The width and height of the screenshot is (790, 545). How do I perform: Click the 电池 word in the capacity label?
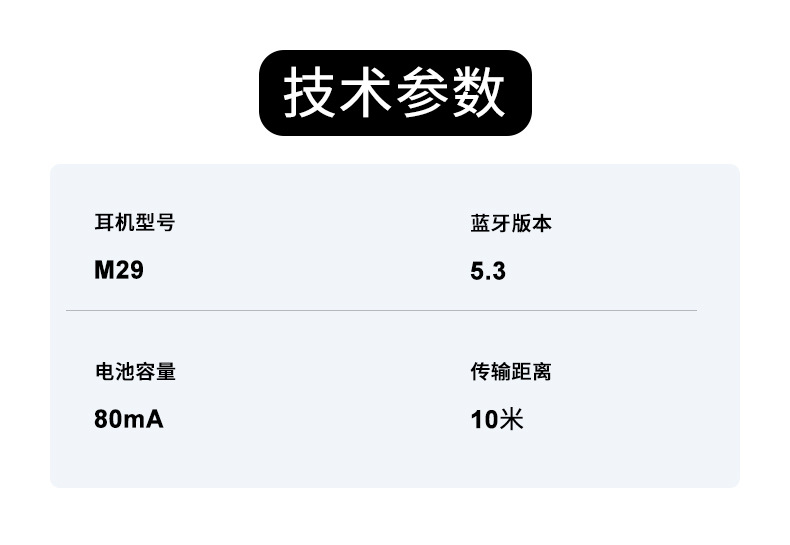coord(115,372)
